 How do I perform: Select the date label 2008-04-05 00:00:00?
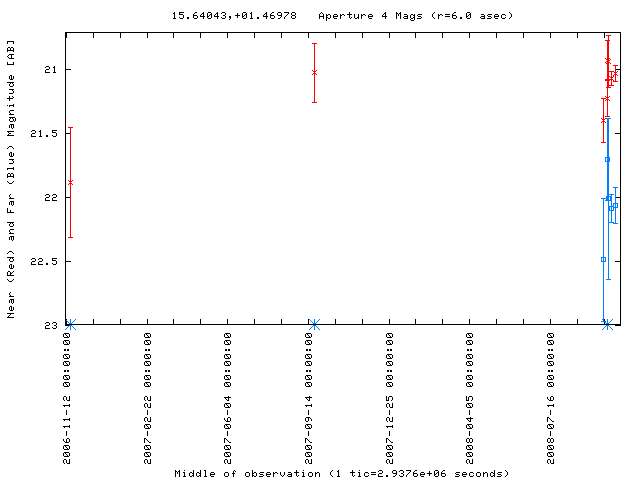click(x=470, y=398)
